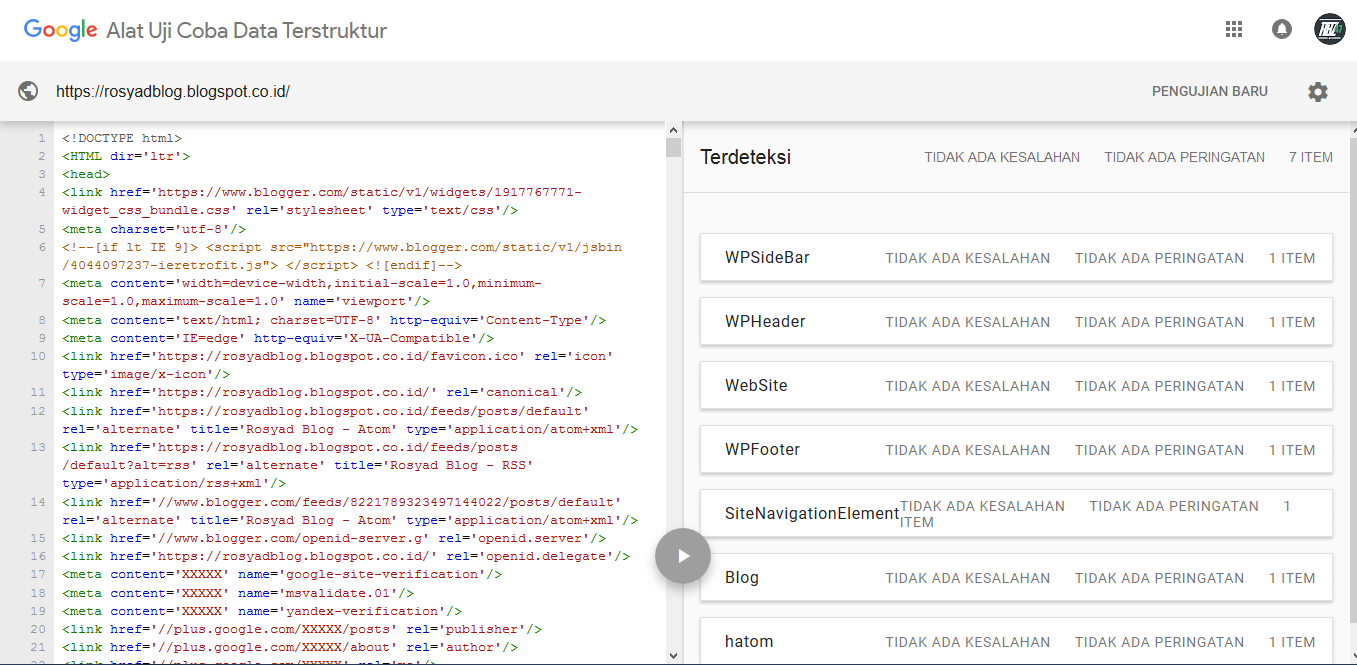
Task: Click the rel='canonical' link line
Action: coord(322,392)
